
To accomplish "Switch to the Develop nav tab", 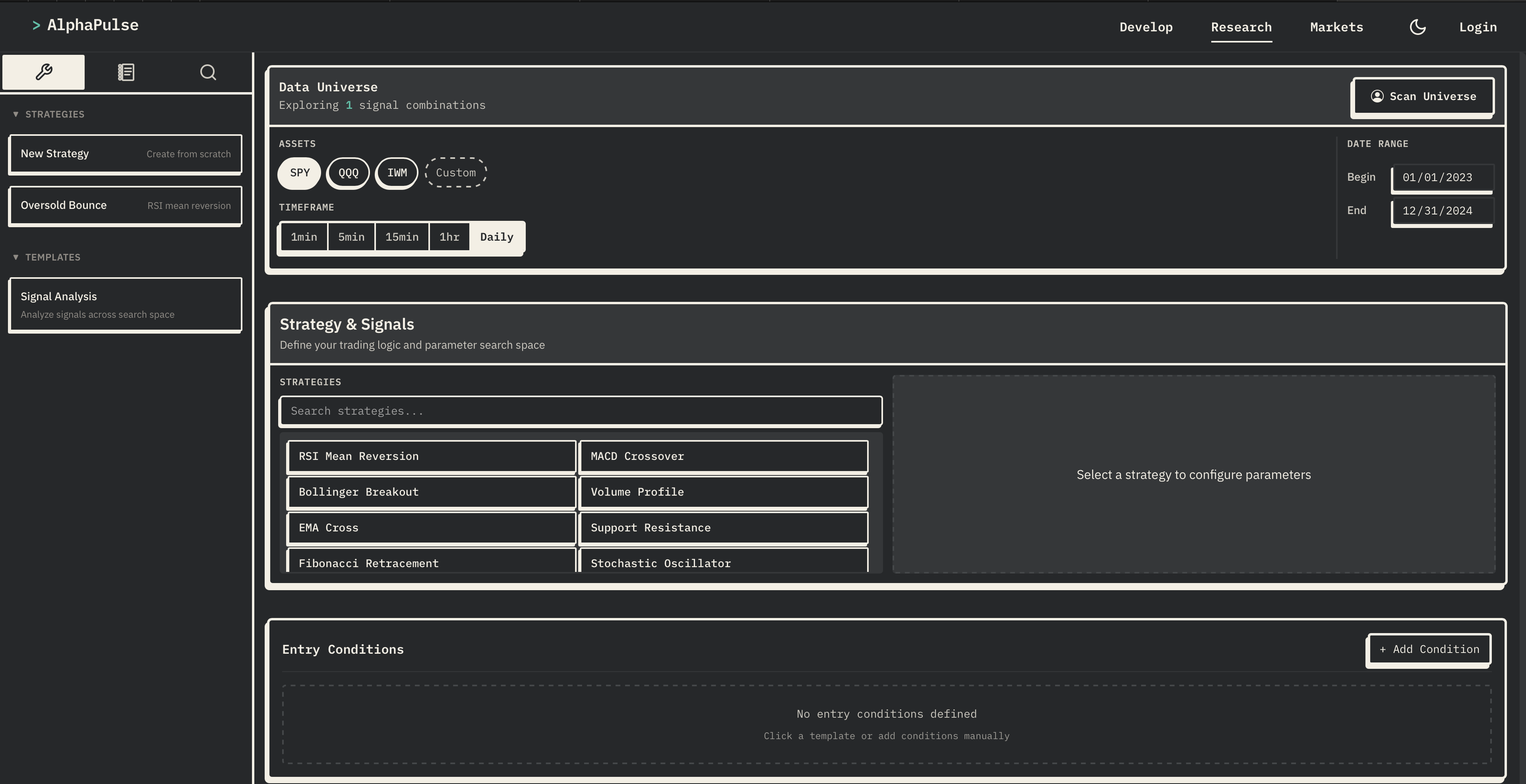I will (1146, 27).
